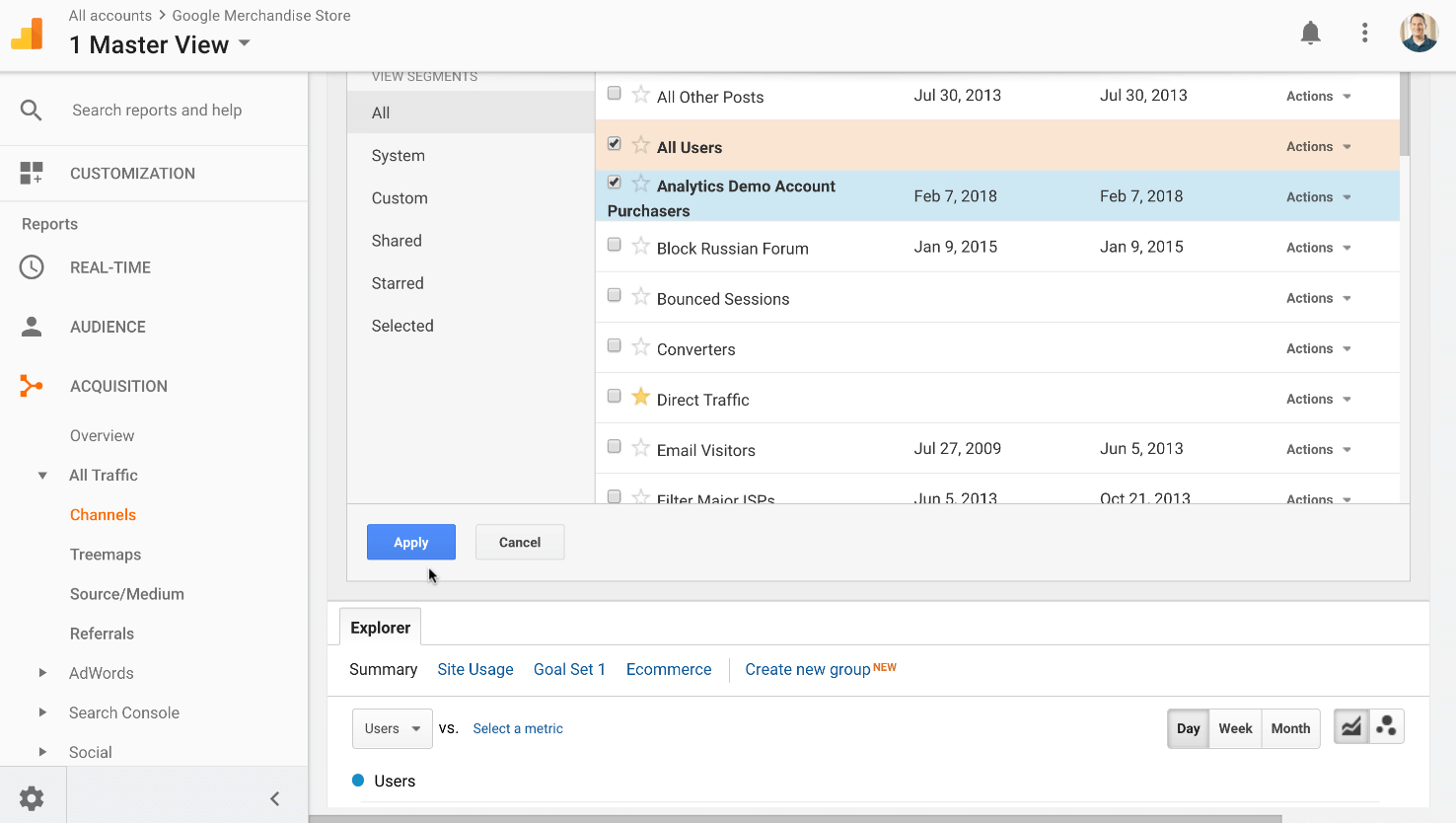Click the Acquisition branch icon
Image resolution: width=1456 pixels, height=823 pixels.
coord(32,386)
